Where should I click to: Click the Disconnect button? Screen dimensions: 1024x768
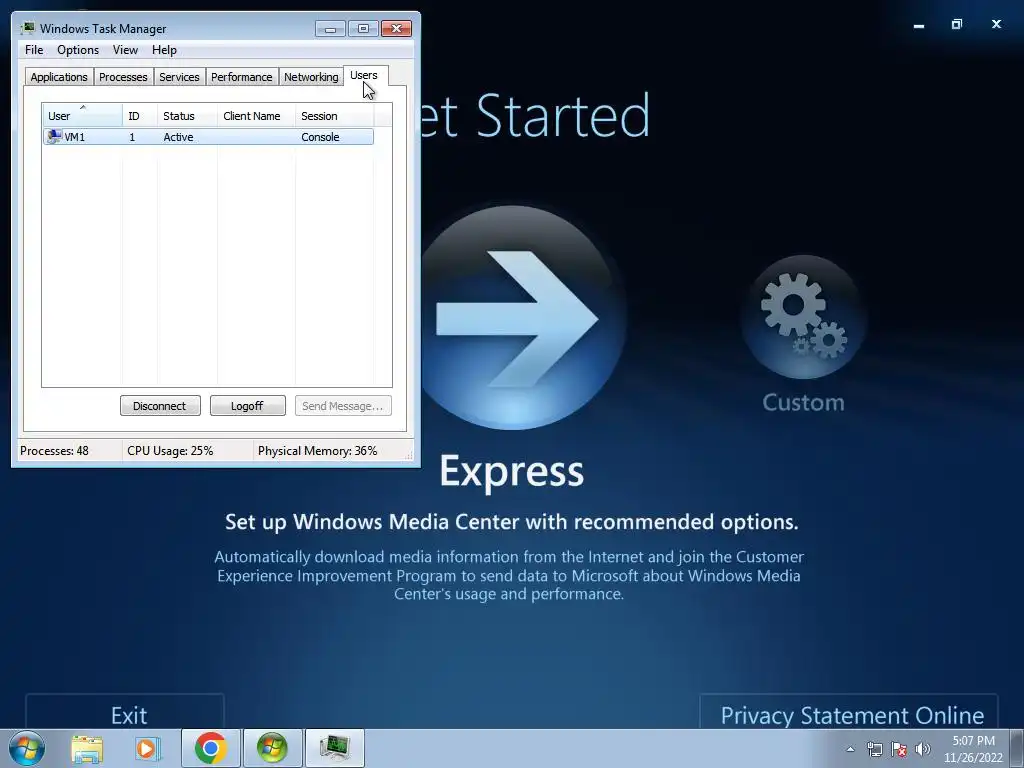tap(160, 406)
